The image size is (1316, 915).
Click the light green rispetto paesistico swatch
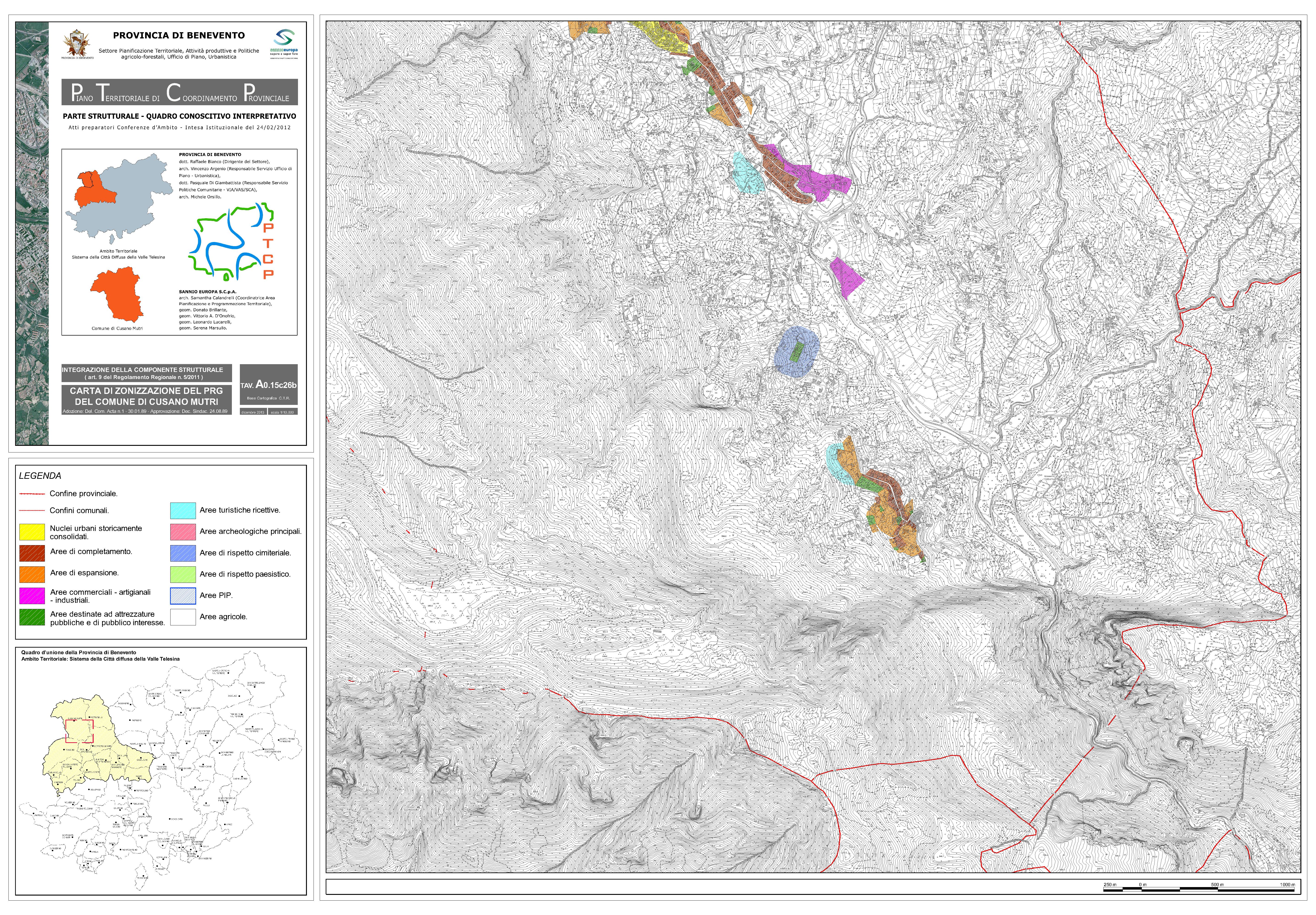tap(183, 574)
